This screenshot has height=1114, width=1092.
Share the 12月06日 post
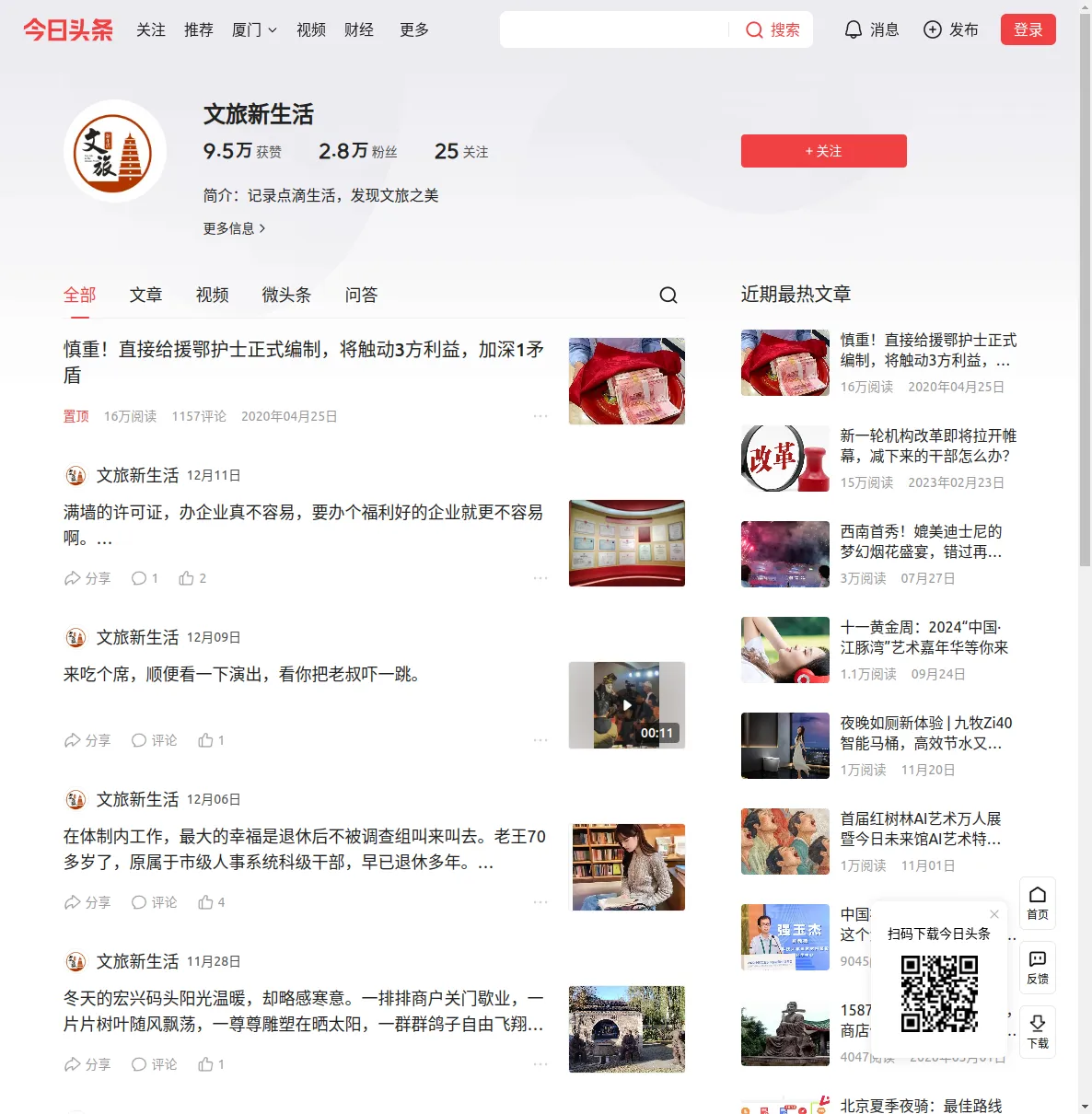point(87,902)
